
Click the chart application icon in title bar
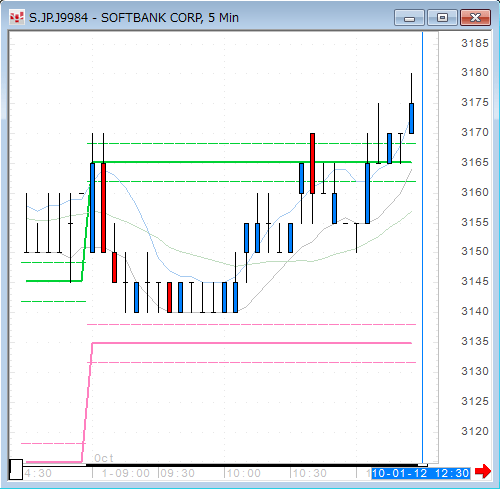pyautogui.click(x=17, y=17)
